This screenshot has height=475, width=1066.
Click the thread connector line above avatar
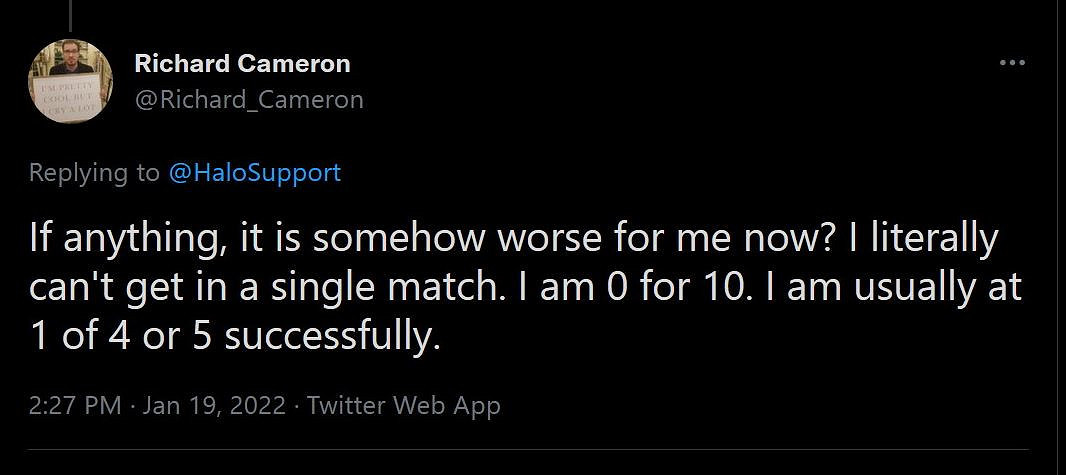pos(70,14)
